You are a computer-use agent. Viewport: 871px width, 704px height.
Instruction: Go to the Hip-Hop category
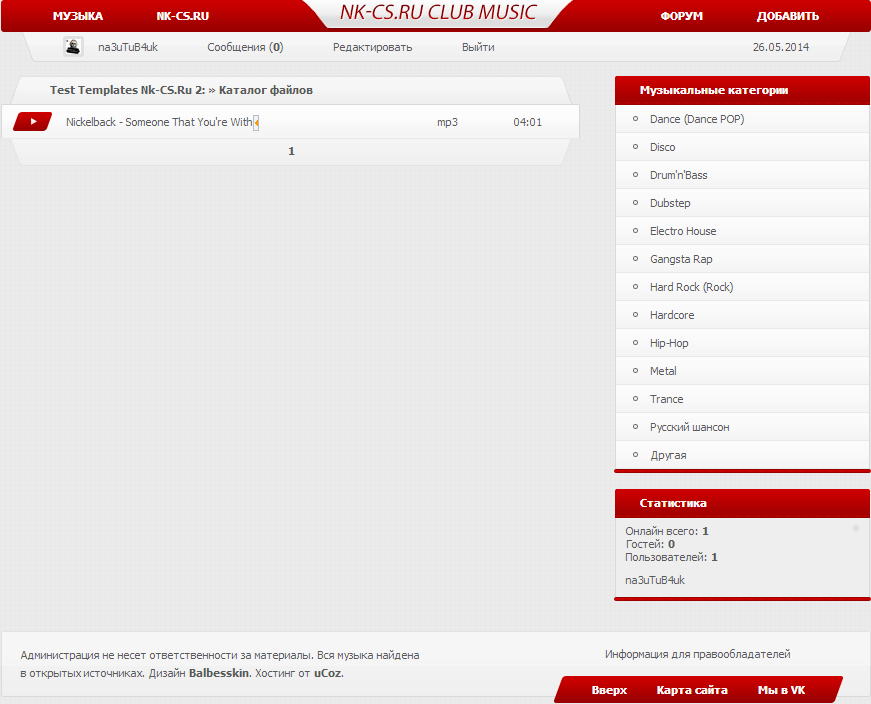coord(669,343)
